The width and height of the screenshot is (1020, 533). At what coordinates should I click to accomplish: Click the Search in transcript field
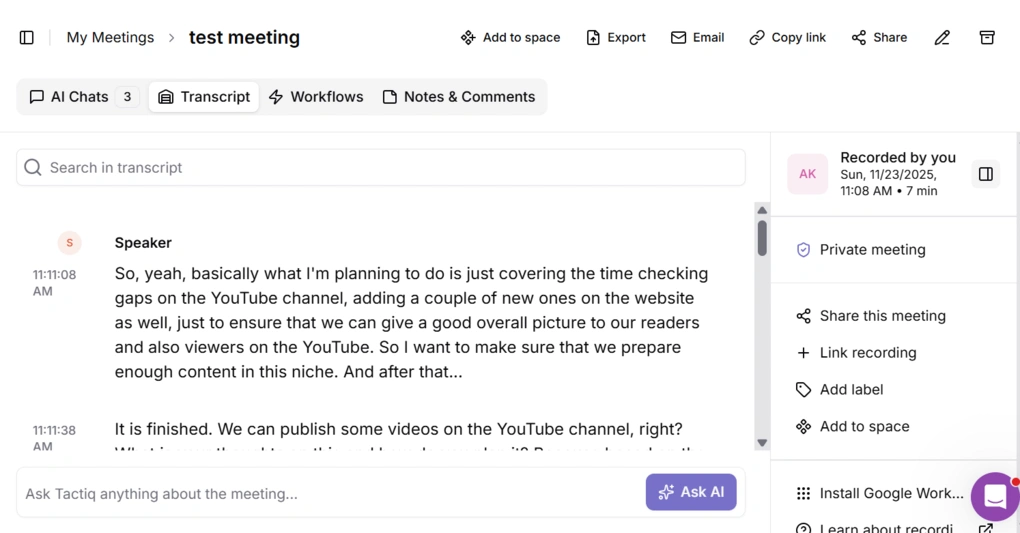(x=380, y=168)
